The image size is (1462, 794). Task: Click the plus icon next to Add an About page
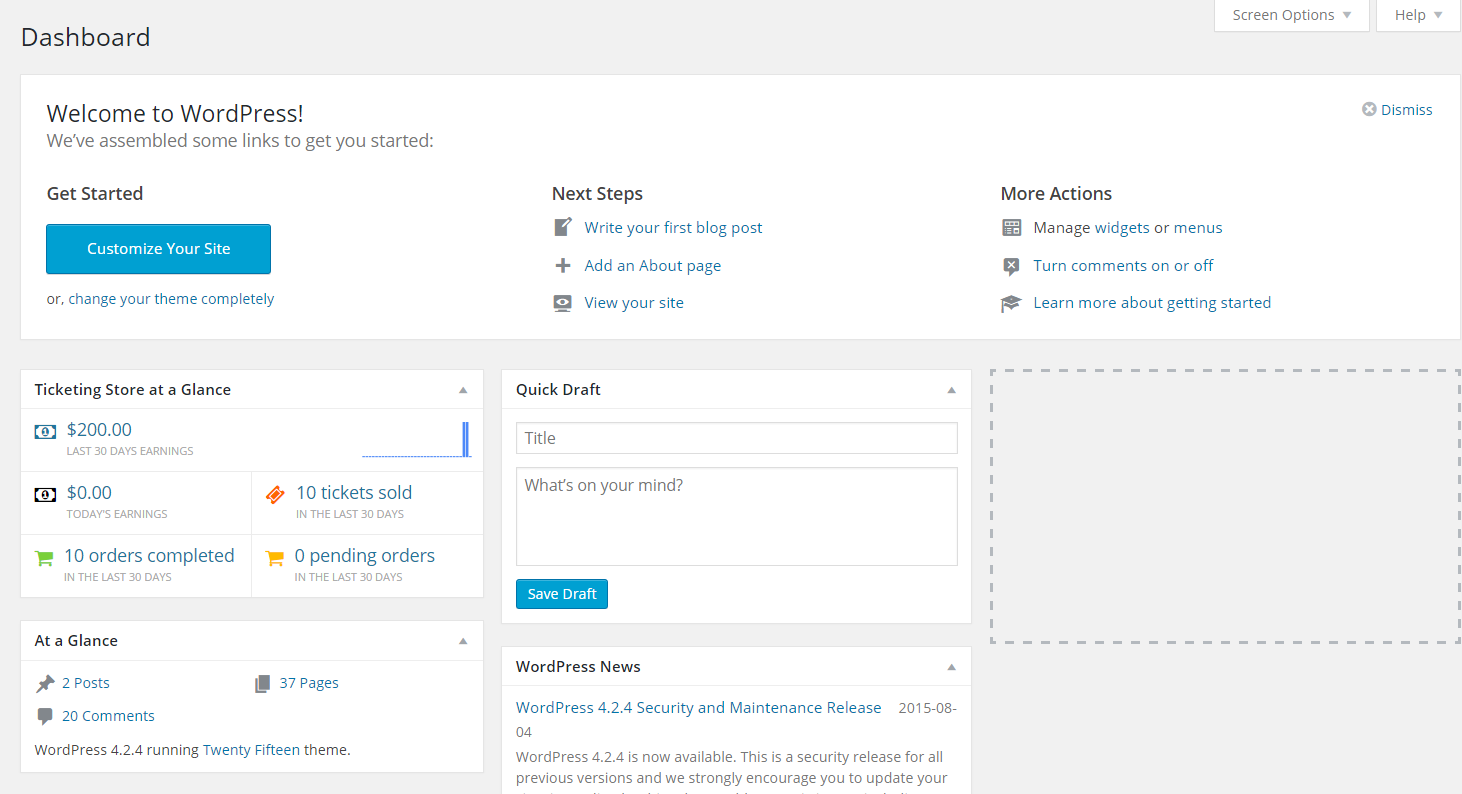point(563,265)
